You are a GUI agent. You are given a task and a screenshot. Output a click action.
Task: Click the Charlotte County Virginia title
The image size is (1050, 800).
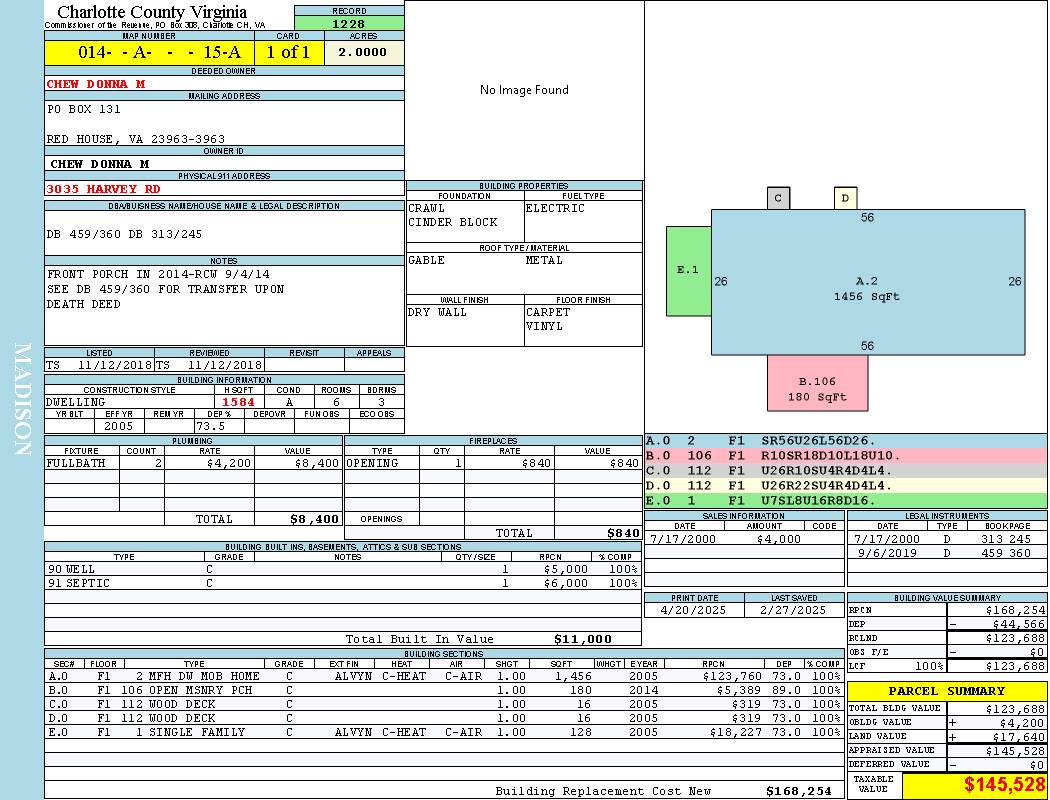152,12
